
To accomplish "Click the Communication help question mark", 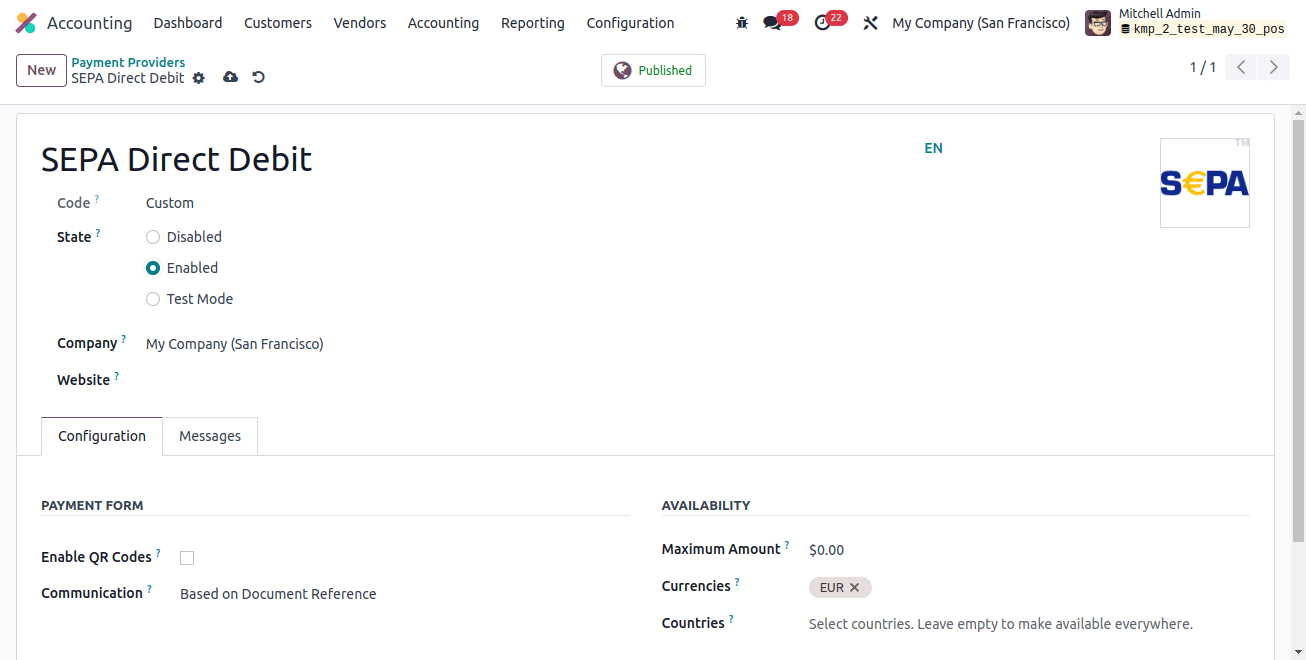I will pos(150,589).
